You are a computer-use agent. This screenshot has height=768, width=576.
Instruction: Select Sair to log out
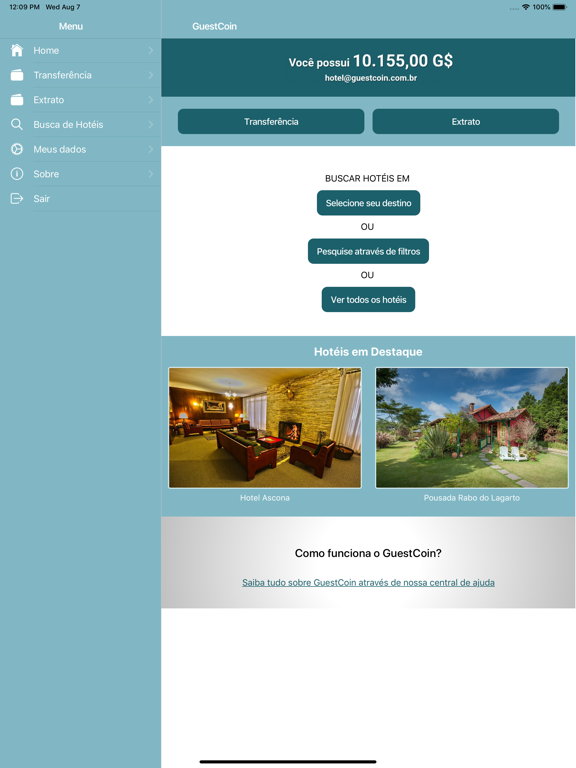pyautogui.click(x=80, y=198)
